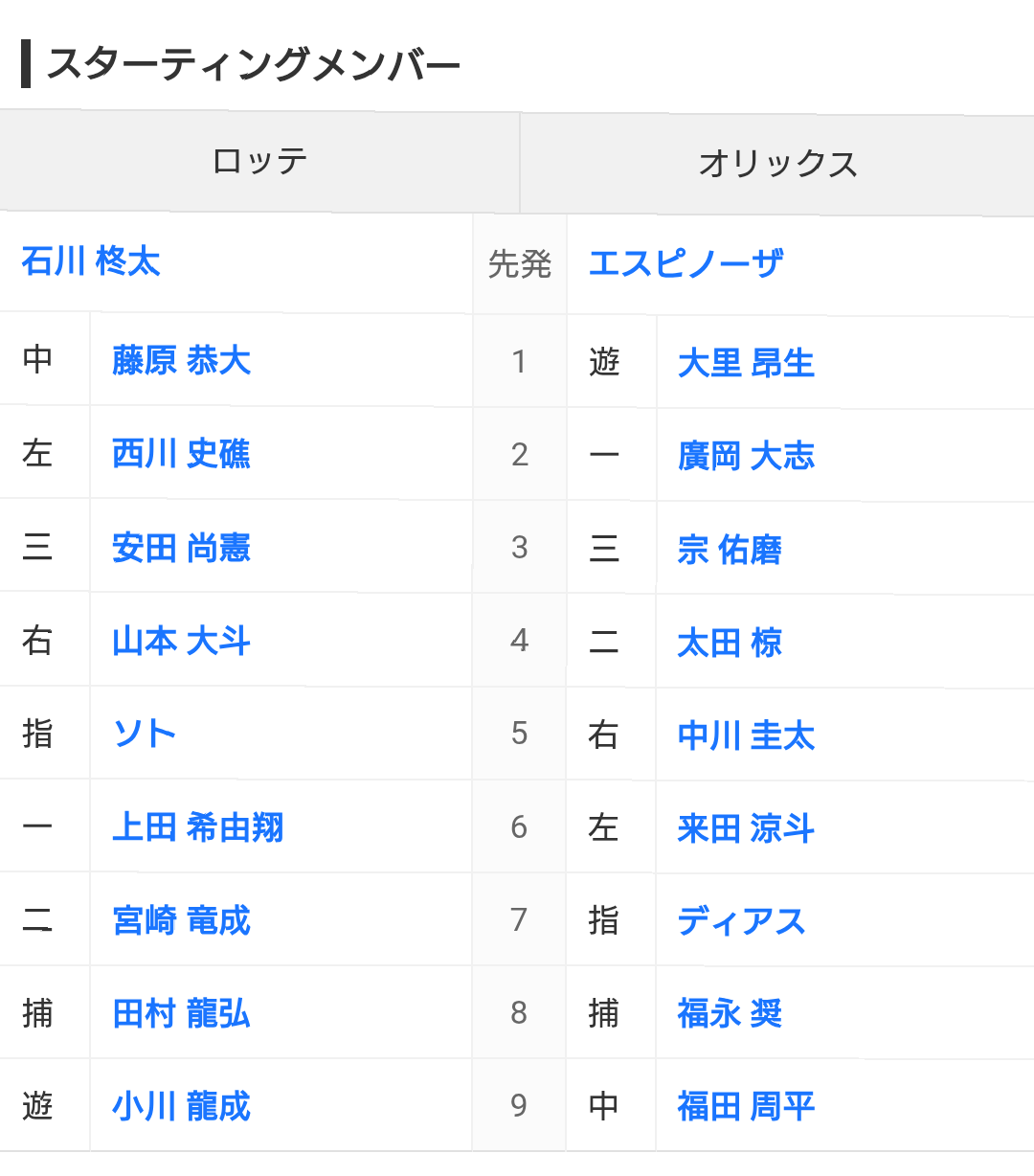Screen dimensions: 1034x1176
Task: Open 宮崎 竜成 player details
Action: [181, 920]
